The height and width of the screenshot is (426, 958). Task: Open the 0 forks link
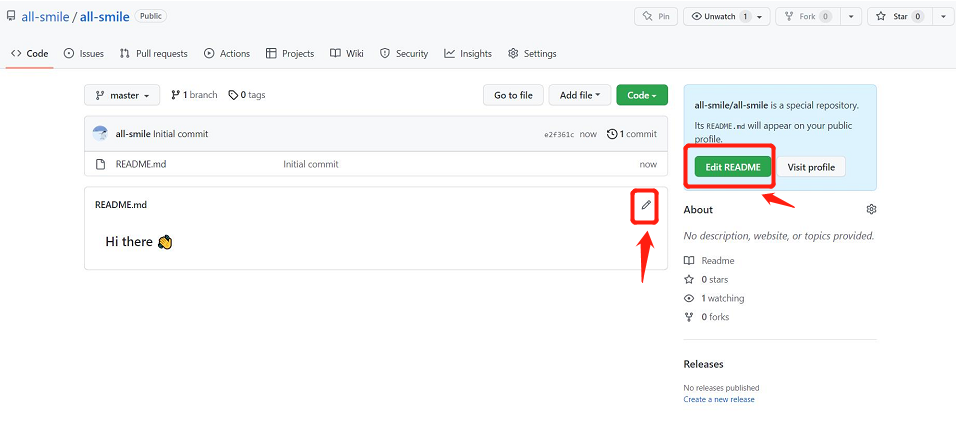pyautogui.click(x=707, y=317)
